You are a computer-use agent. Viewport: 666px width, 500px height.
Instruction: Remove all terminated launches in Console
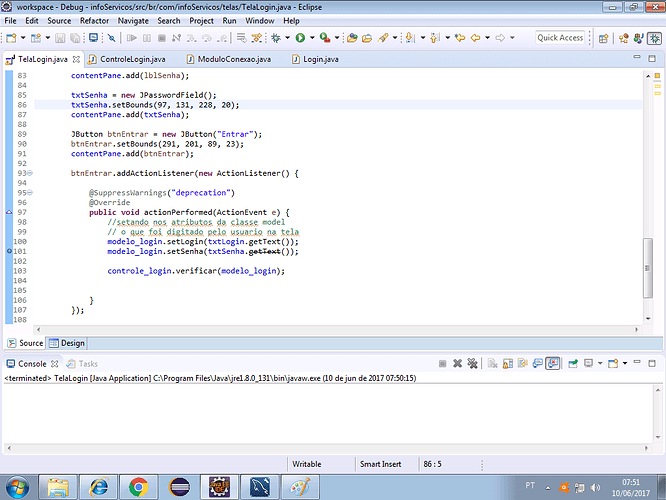472,365
